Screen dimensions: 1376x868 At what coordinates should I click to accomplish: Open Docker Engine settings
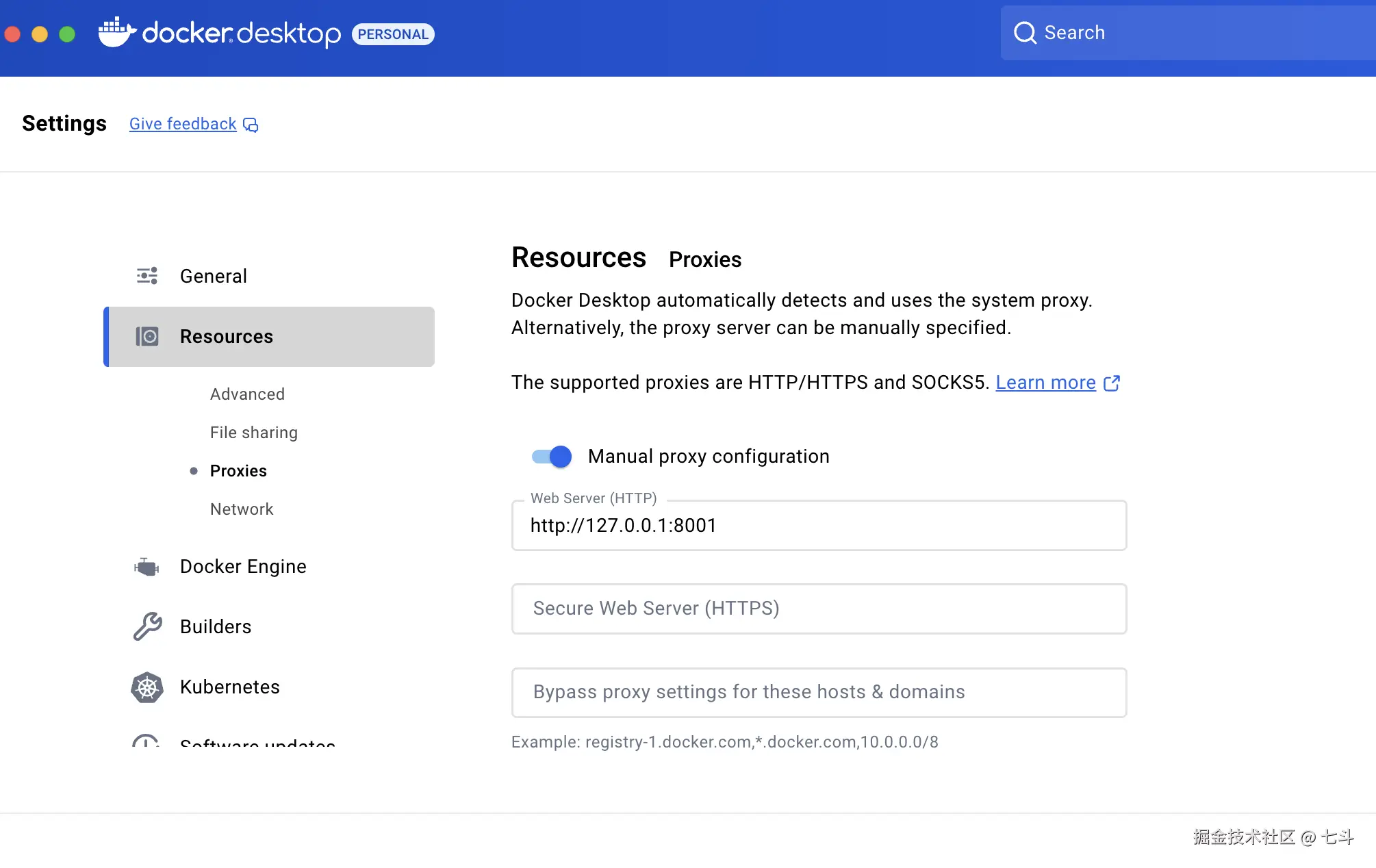coord(243,567)
